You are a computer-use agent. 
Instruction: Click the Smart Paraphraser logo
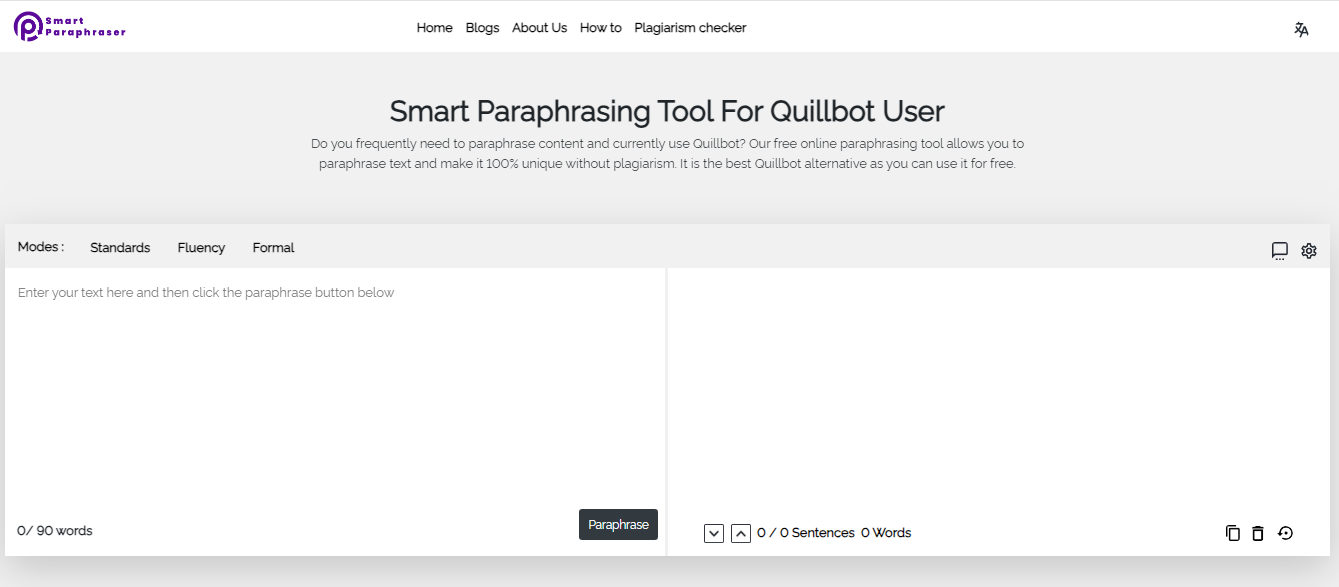[x=70, y=27]
